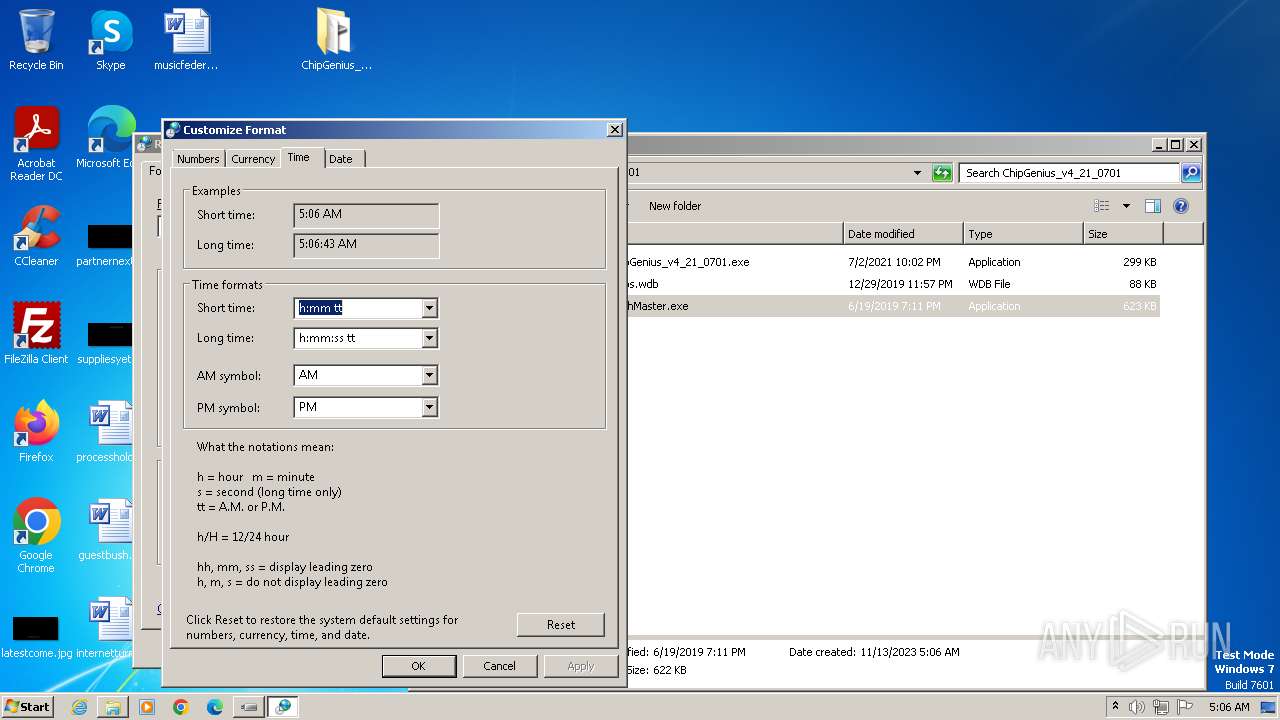This screenshot has height=720, width=1280.
Task: Open the media player taskbar icon
Action: [147, 707]
